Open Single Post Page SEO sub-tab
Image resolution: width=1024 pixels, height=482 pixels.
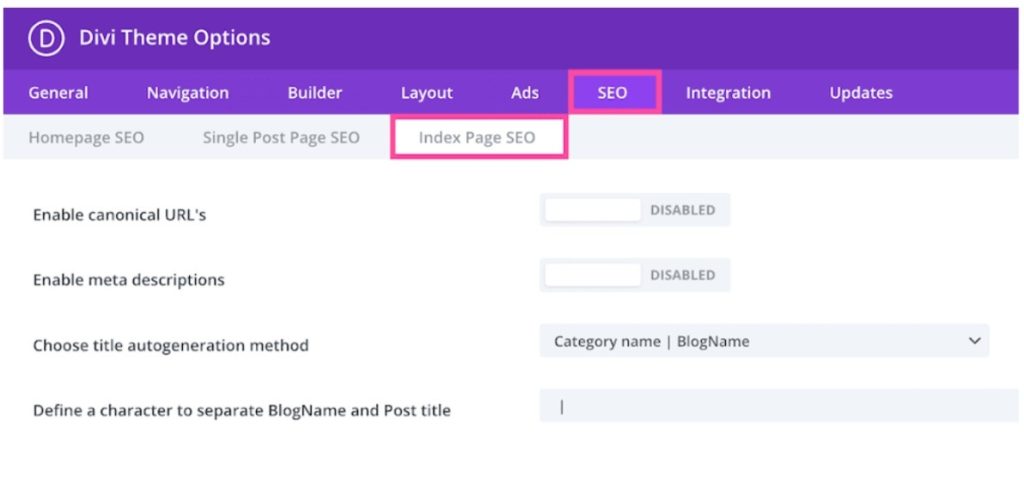click(281, 138)
